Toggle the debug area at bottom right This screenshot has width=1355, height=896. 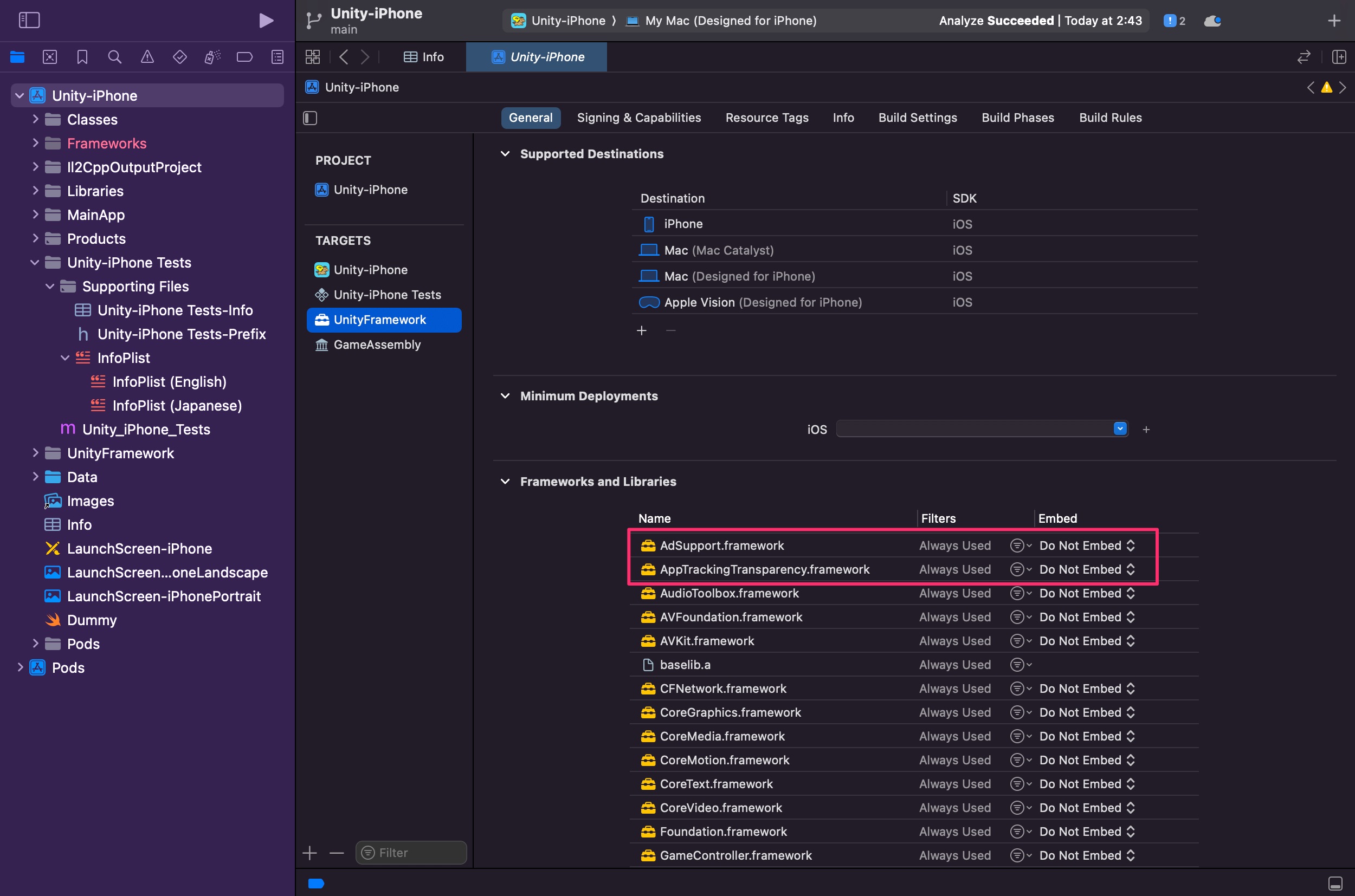pyautogui.click(x=1335, y=883)
